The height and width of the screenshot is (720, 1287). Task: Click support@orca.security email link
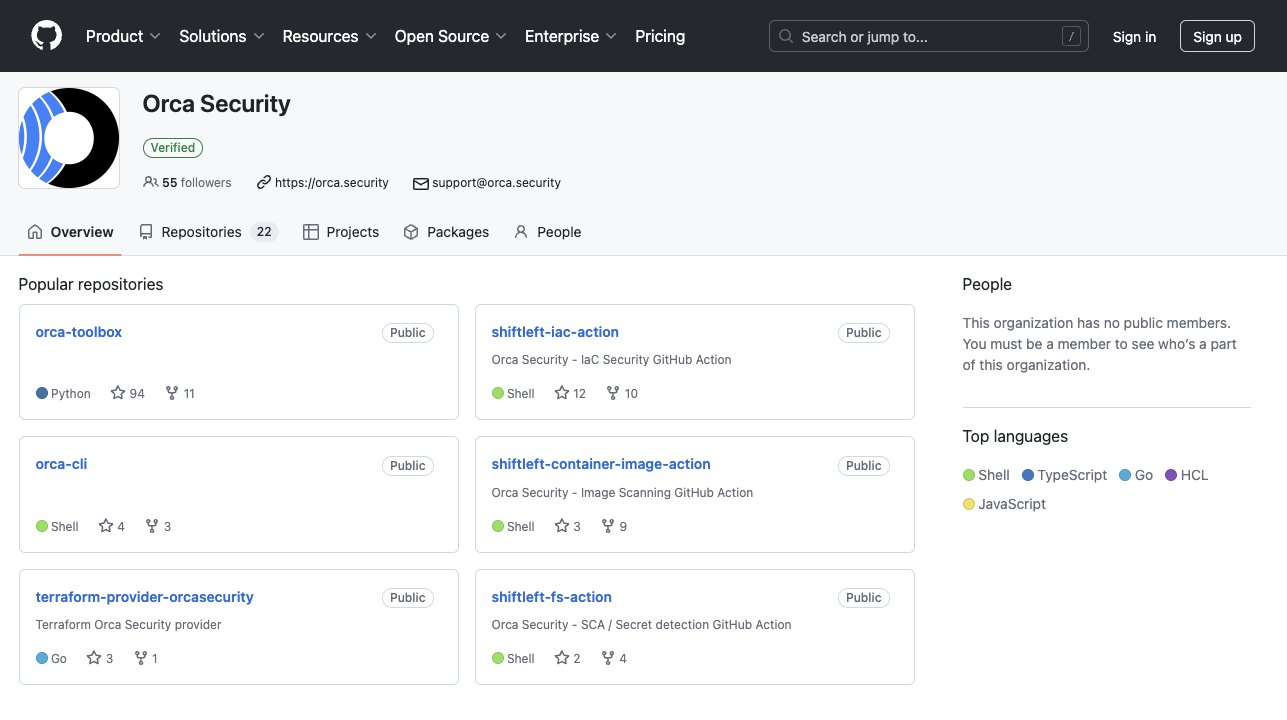coord(496,183)
